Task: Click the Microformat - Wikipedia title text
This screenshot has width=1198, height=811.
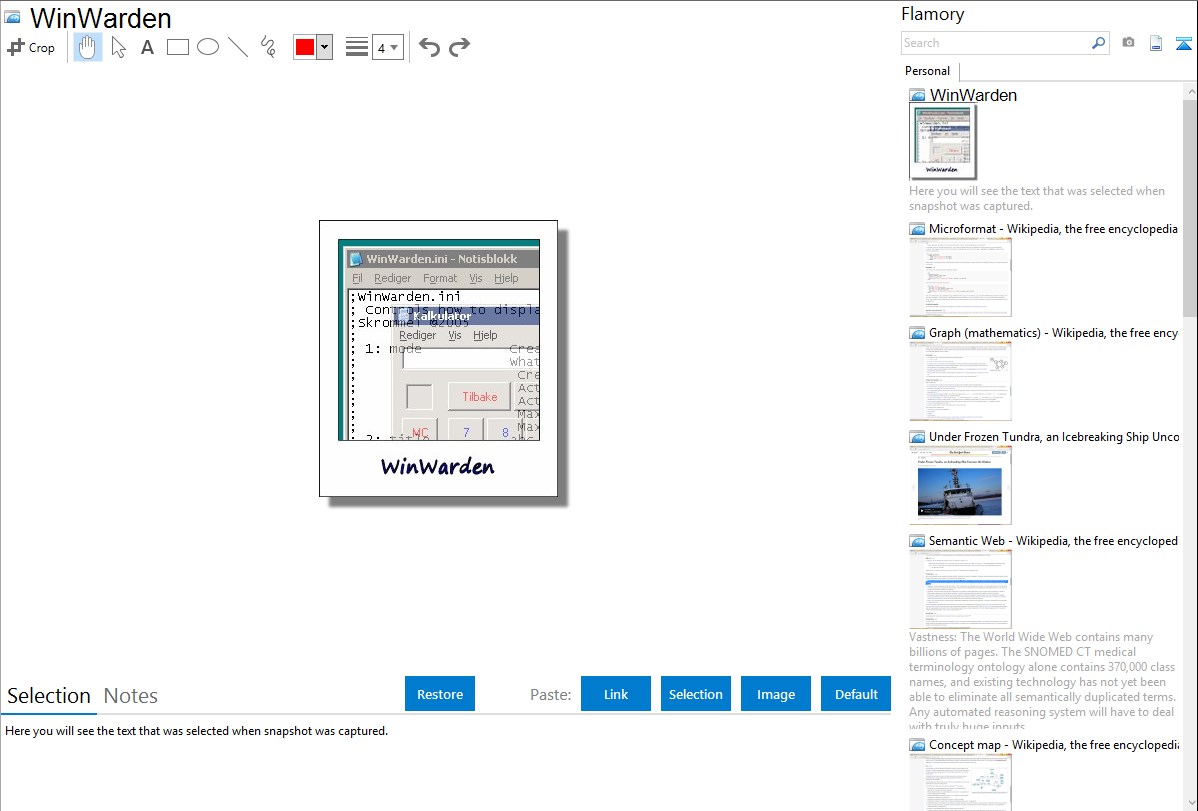Action: (1054, 229)
